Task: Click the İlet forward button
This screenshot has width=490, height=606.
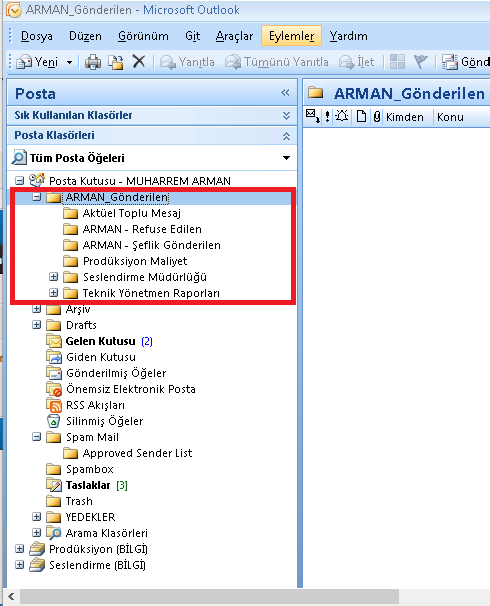Action: click(x=357, y=62)
